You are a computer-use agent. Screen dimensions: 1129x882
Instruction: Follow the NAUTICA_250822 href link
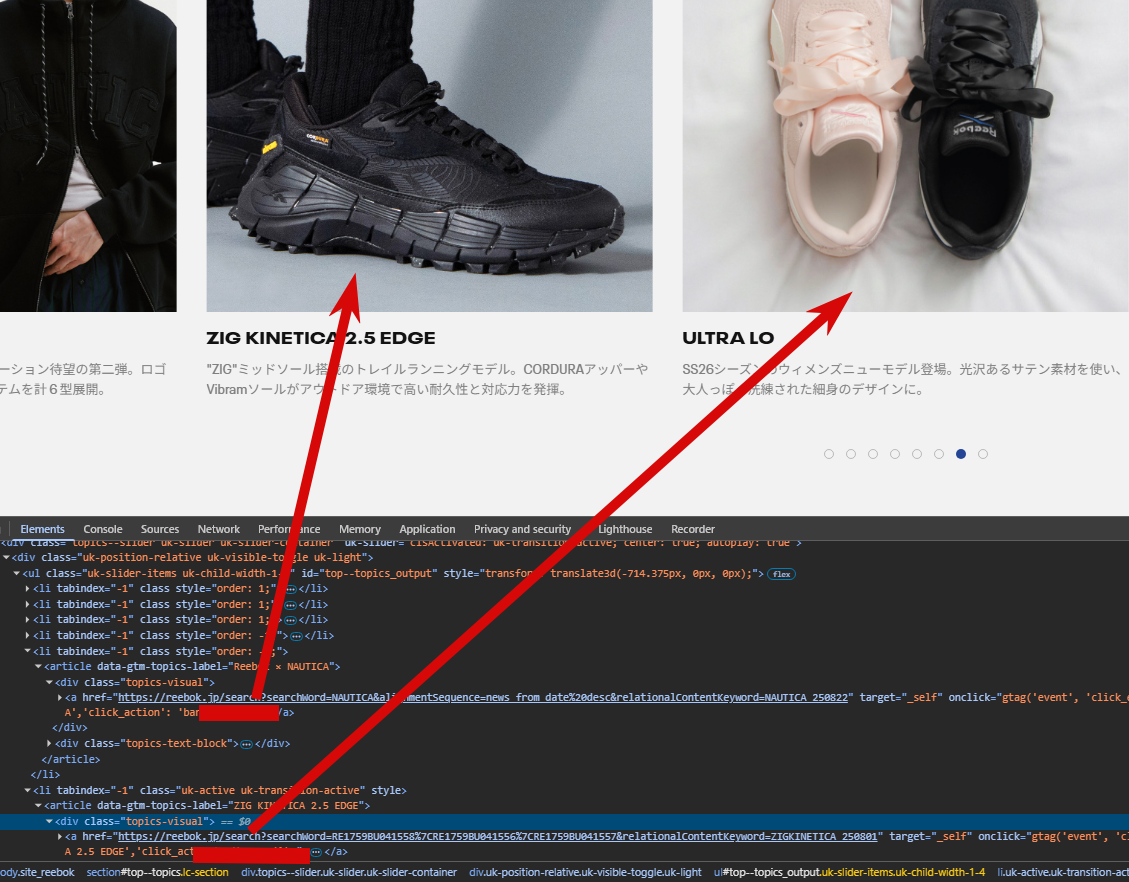(483, 698)
